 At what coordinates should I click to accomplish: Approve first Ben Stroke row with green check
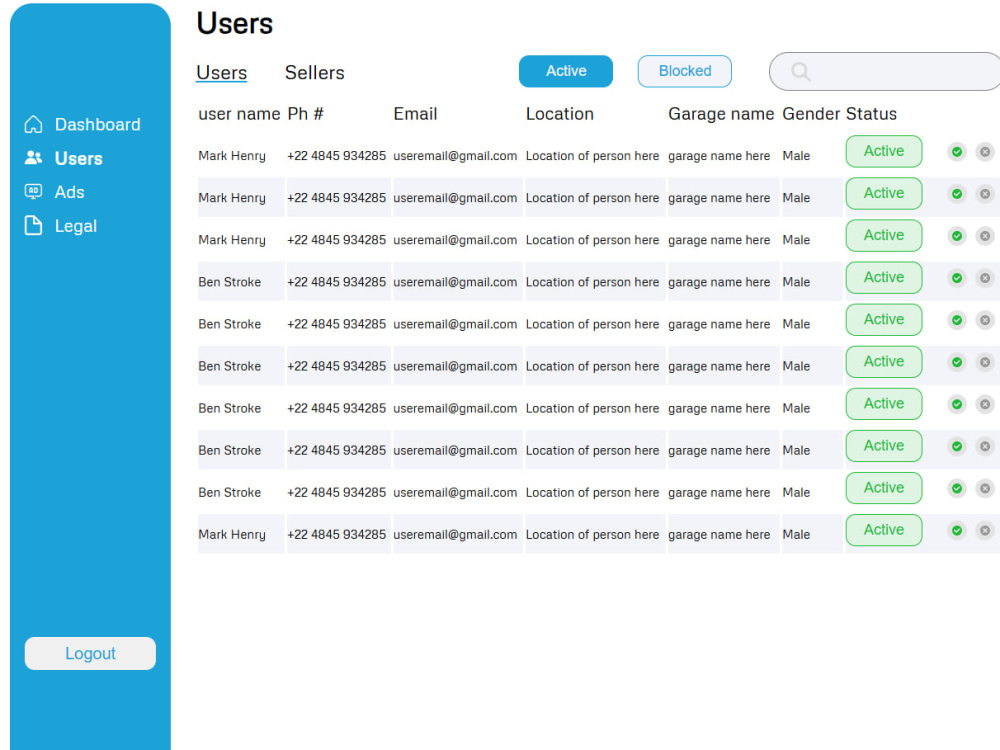coord(957,278)
